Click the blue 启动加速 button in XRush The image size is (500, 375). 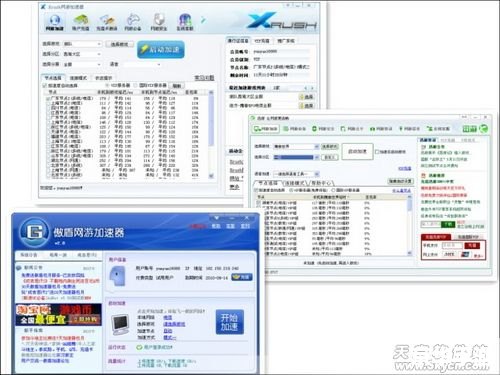(x=161, y=50)
